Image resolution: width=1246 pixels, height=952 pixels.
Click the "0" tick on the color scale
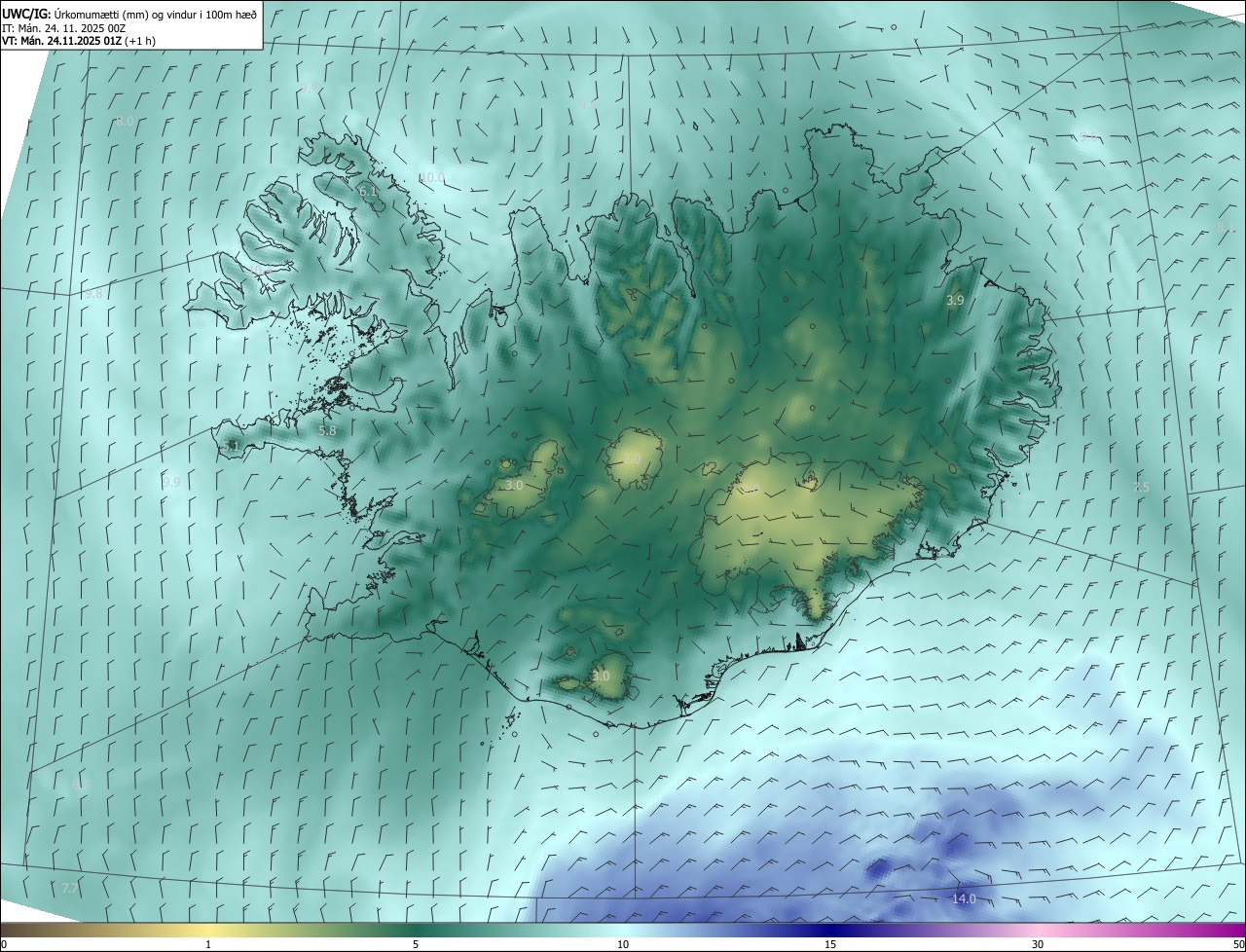(4, 944)
